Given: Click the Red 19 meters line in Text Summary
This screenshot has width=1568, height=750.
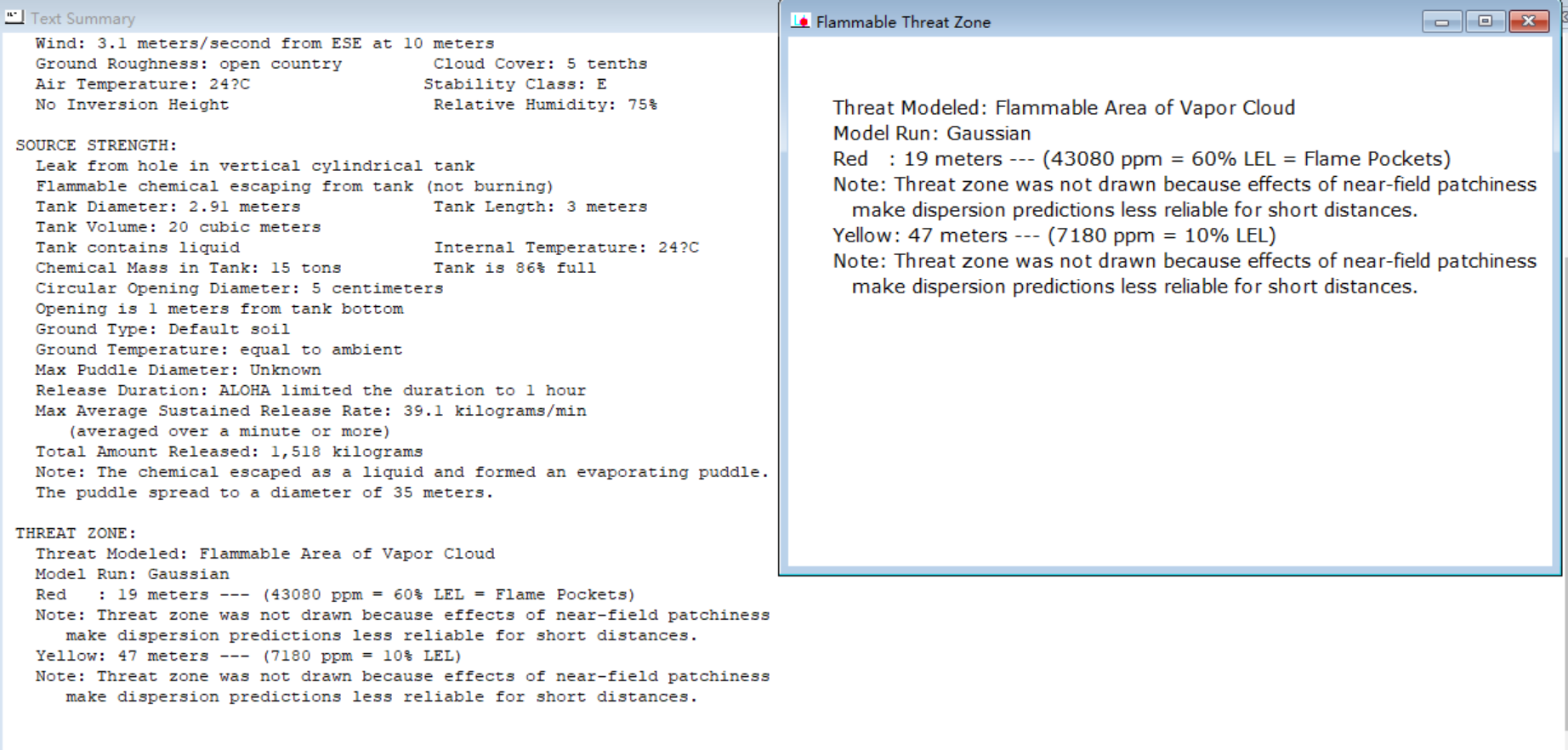Looking at the screenshot, I should (x=335, y=594).
